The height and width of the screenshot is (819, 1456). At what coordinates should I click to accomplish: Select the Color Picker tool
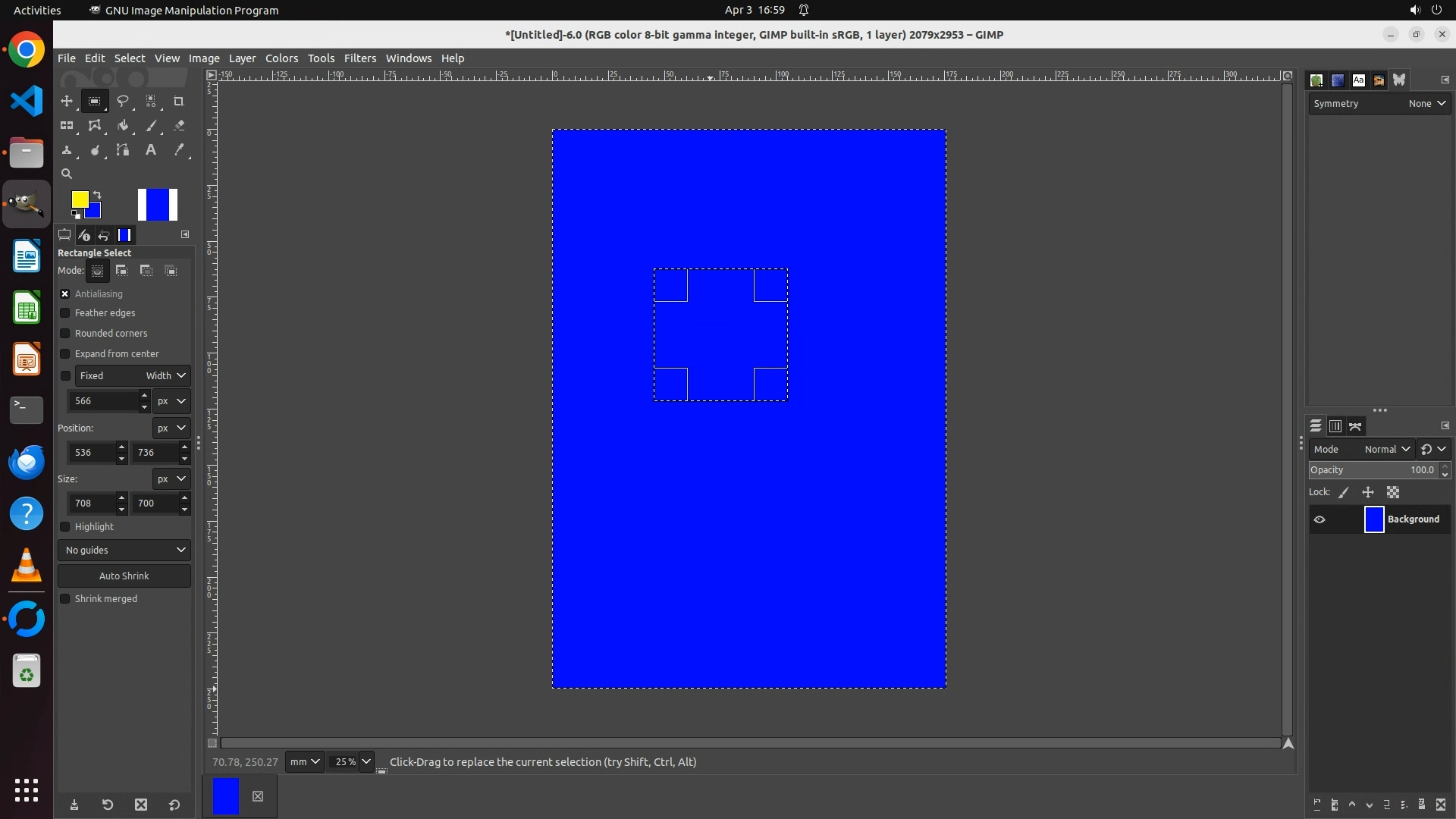coord(179,150)
